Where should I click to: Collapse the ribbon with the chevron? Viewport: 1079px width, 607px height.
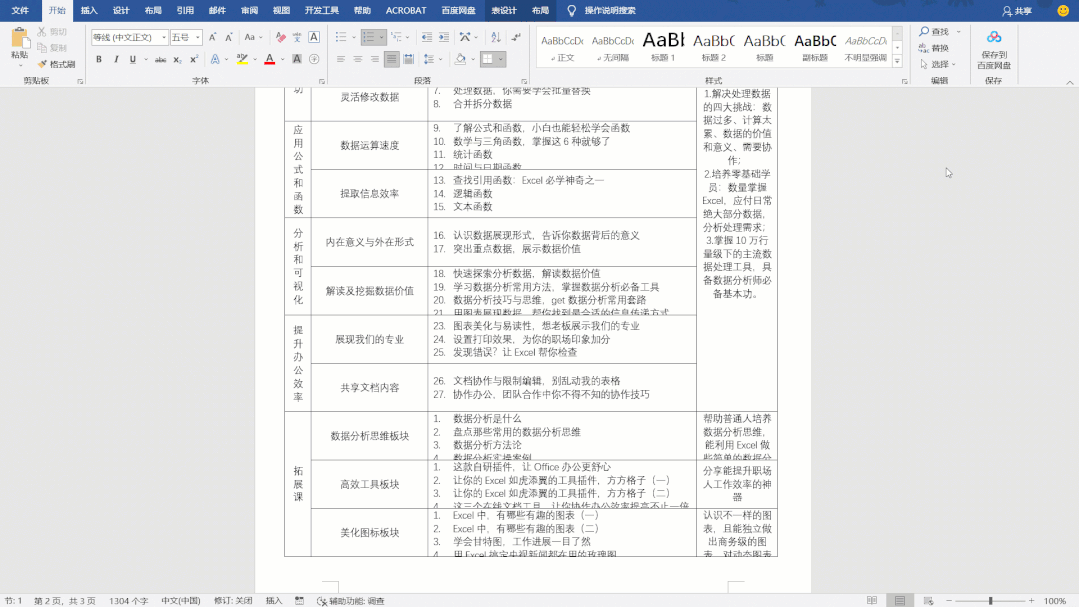click(1069, 82)
